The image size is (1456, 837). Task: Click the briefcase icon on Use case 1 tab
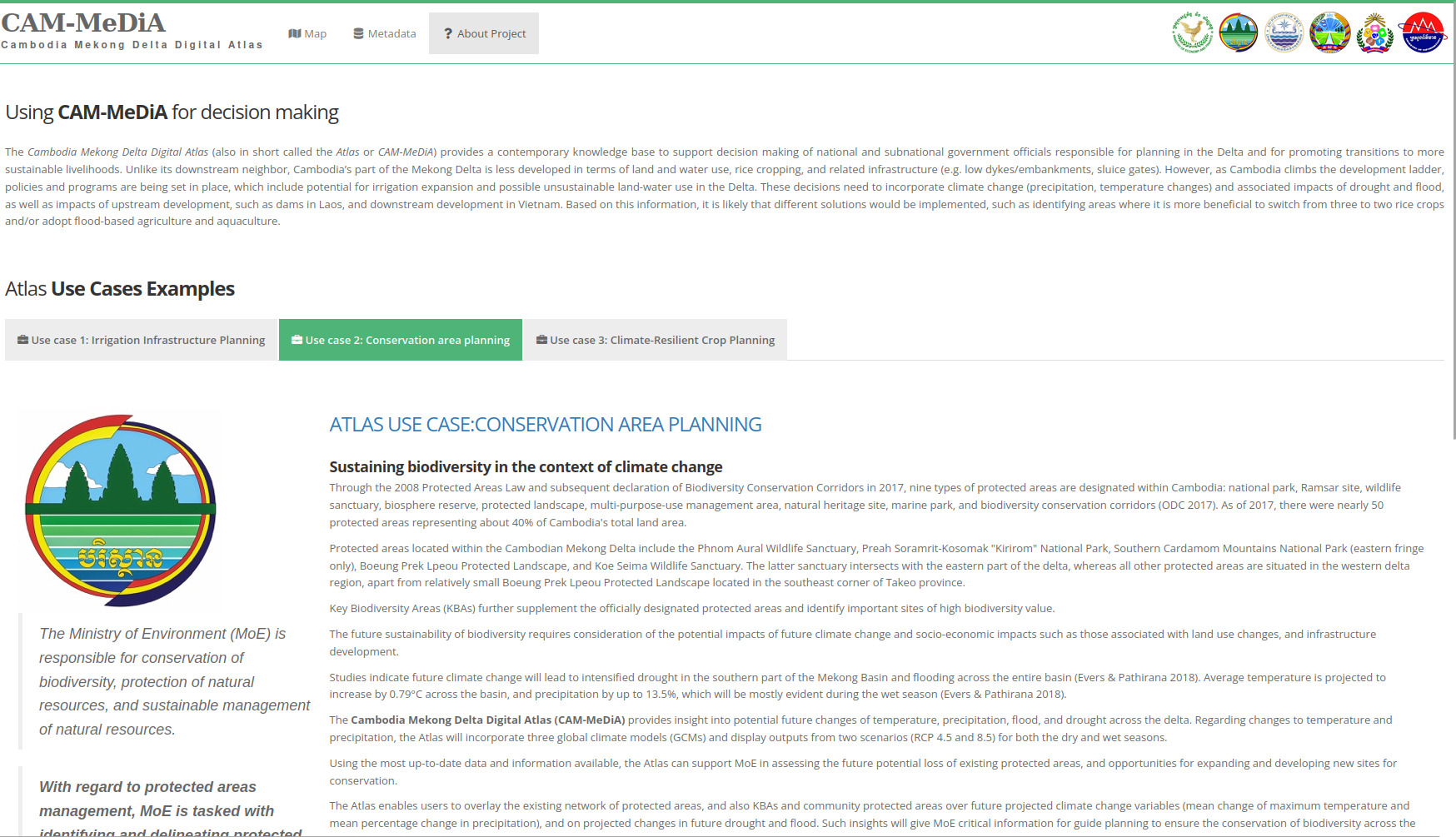pyautogui.click(x=22, y=340)
